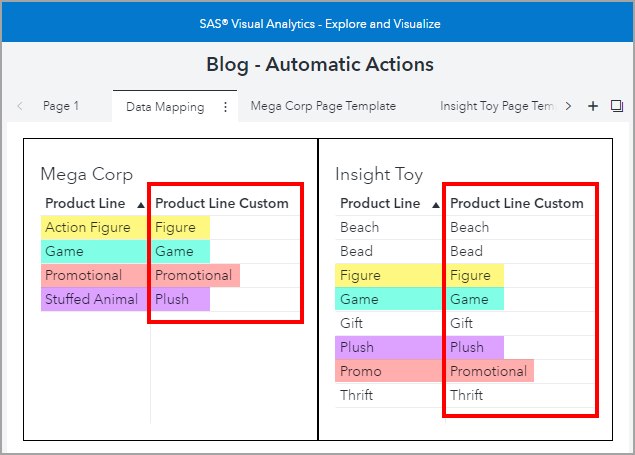Image resolution: width=635 pixels, height=455 pixels.
Task: Select the Beach row in Insight Toy
Action: click(360, 227)
